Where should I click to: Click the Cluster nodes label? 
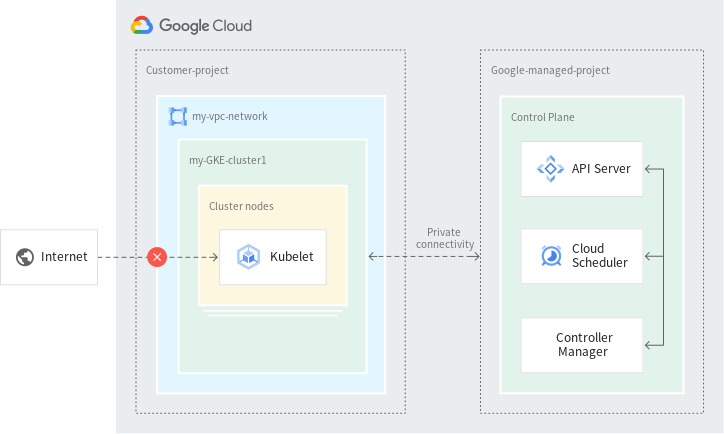point(241,206)
